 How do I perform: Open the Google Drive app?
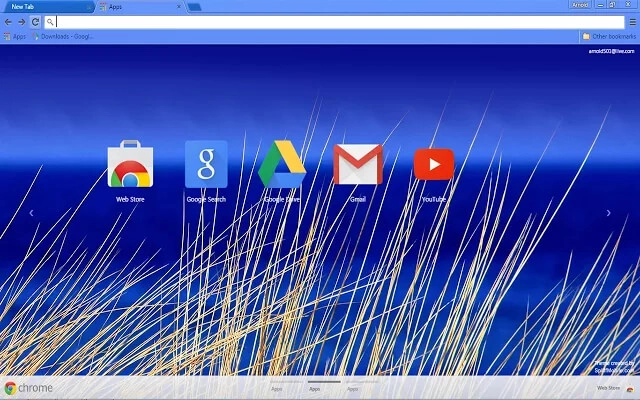click(x=282, y=165)
